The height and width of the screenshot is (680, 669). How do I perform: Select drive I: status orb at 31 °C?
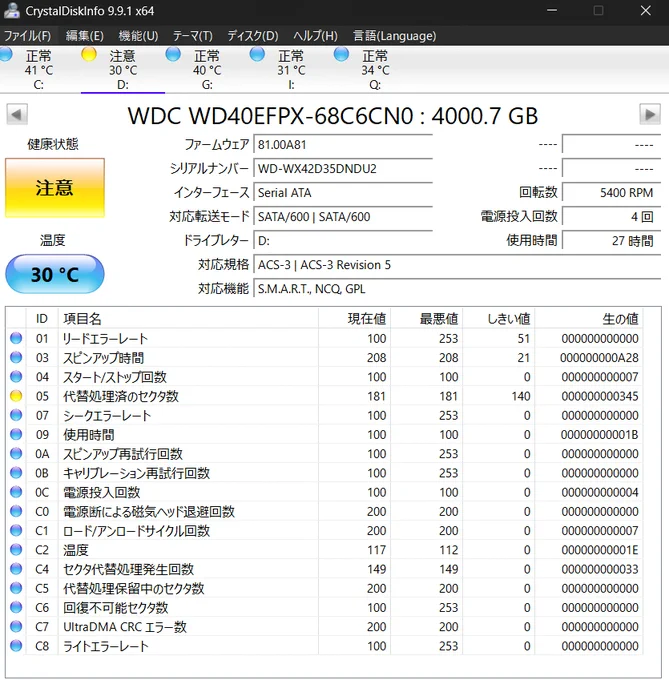257,54
